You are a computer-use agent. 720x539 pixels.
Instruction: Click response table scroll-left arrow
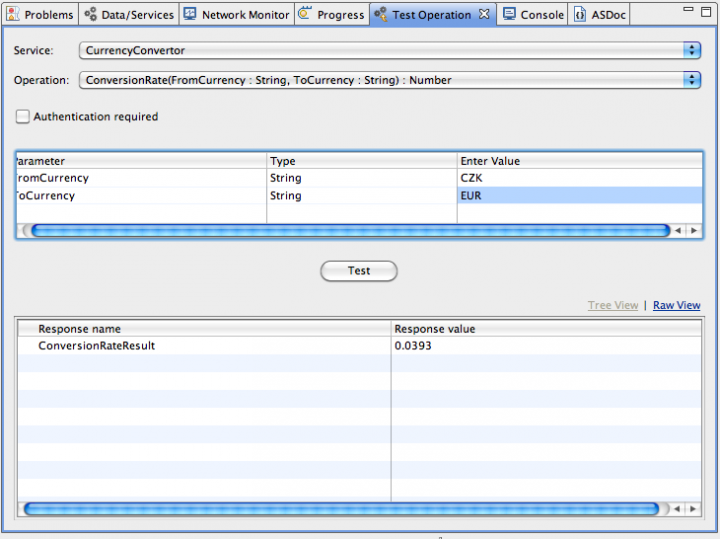click(x=677, y=509)
